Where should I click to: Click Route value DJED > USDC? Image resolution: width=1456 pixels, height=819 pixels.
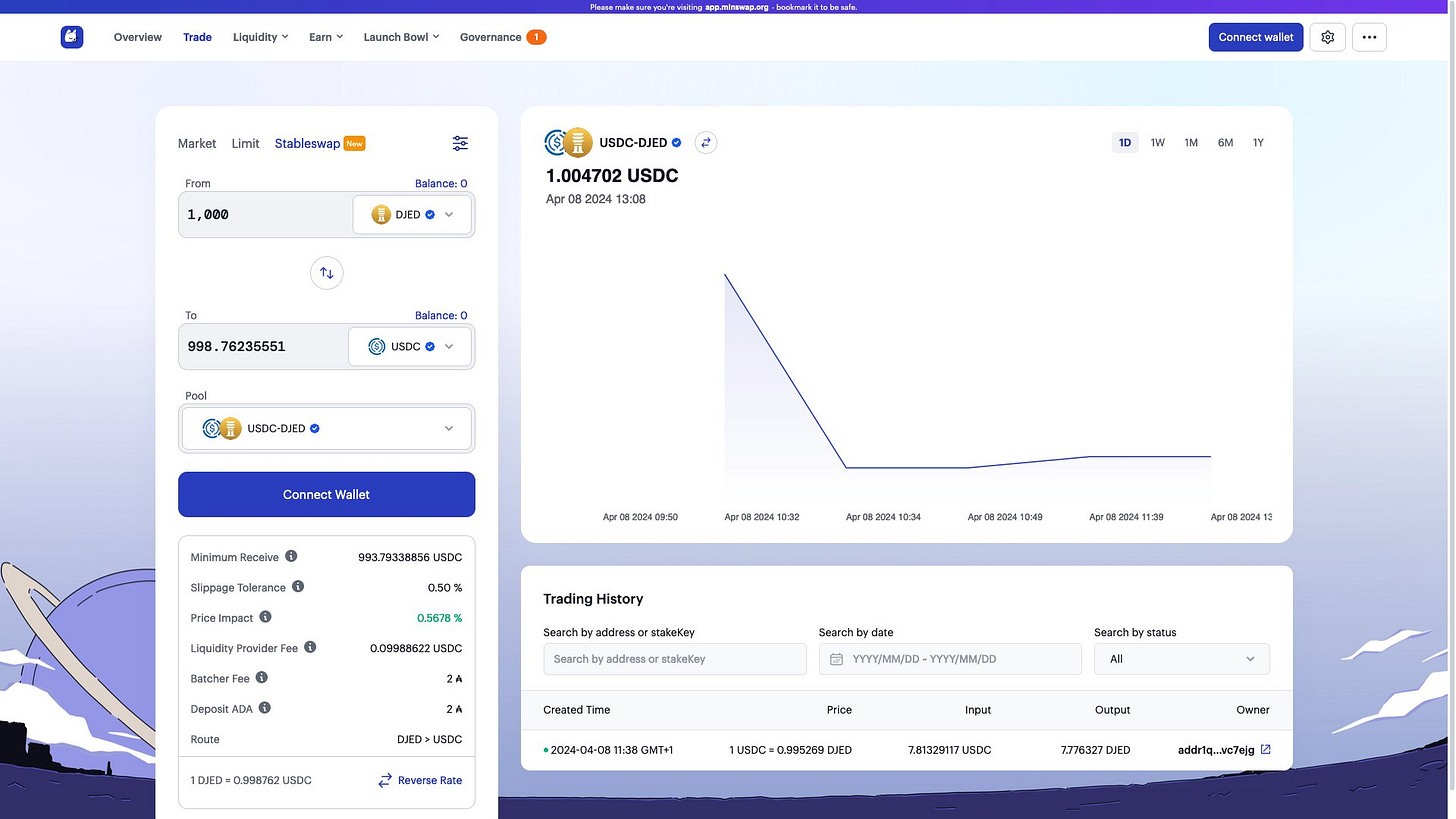(429, 739)
